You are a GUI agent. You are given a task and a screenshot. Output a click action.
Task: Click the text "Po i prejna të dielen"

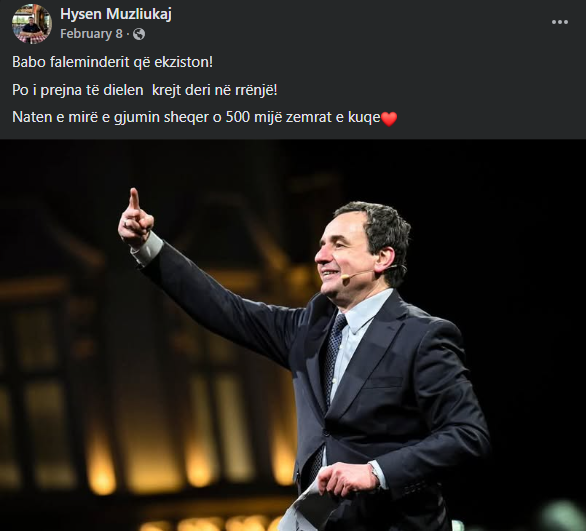click(78, 90)
